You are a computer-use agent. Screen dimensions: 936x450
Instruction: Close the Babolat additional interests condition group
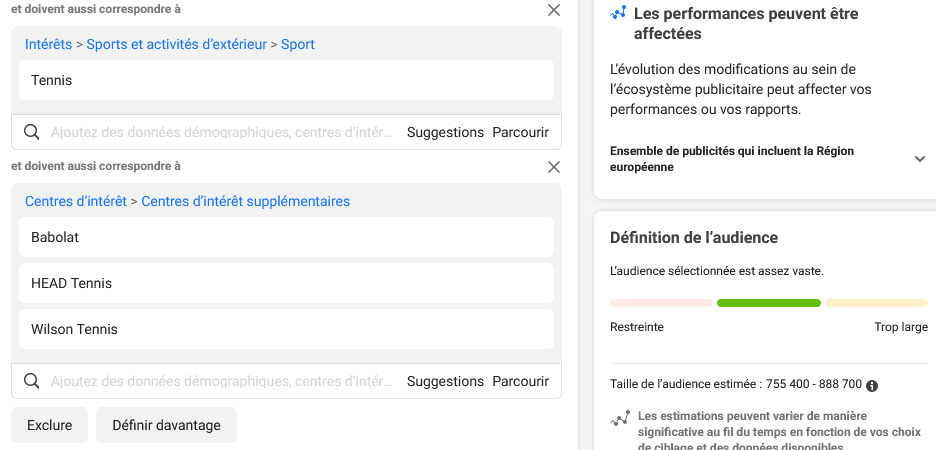pos(554,167)
